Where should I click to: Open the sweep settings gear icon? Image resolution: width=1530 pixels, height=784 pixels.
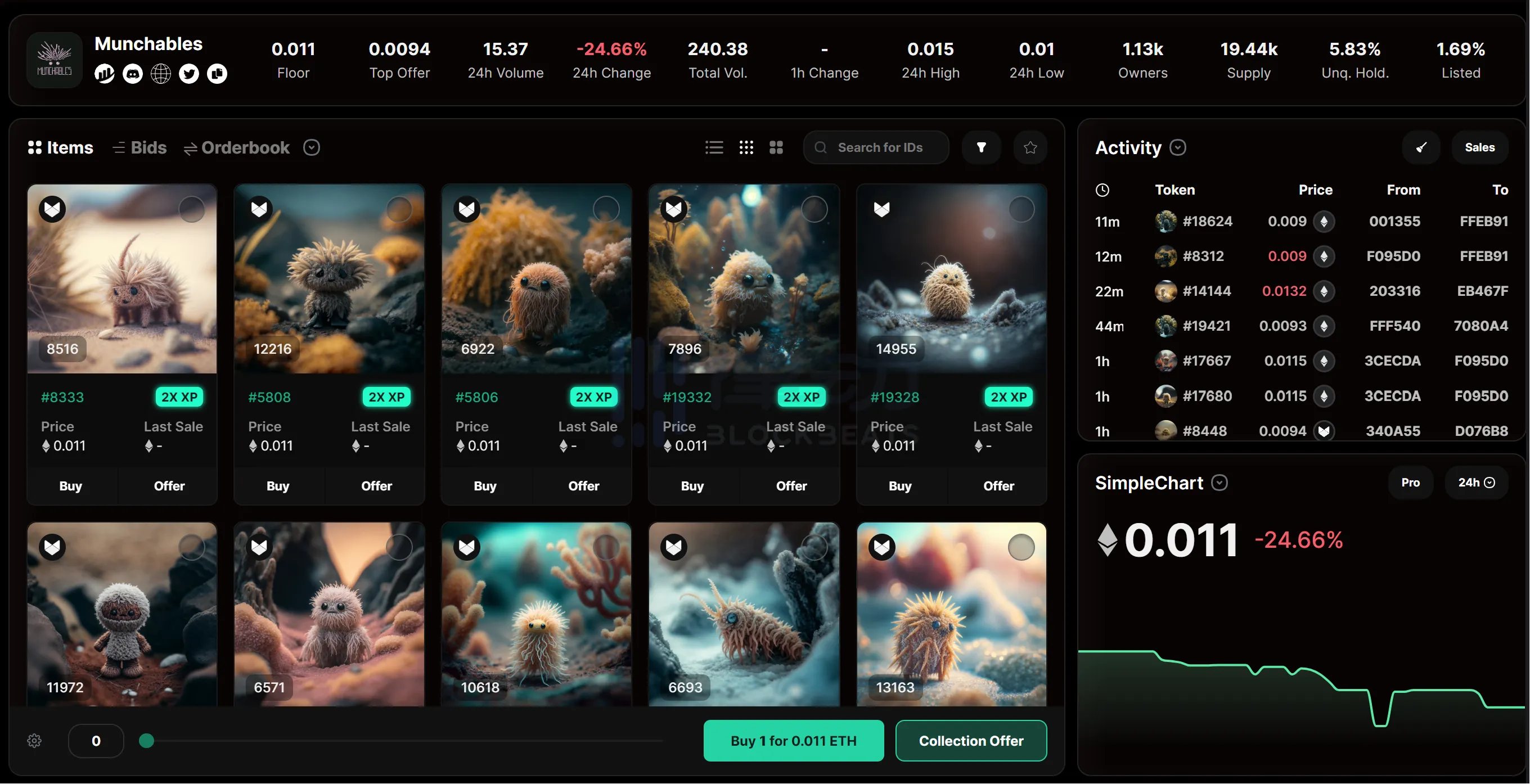click(x=34, y=741)
